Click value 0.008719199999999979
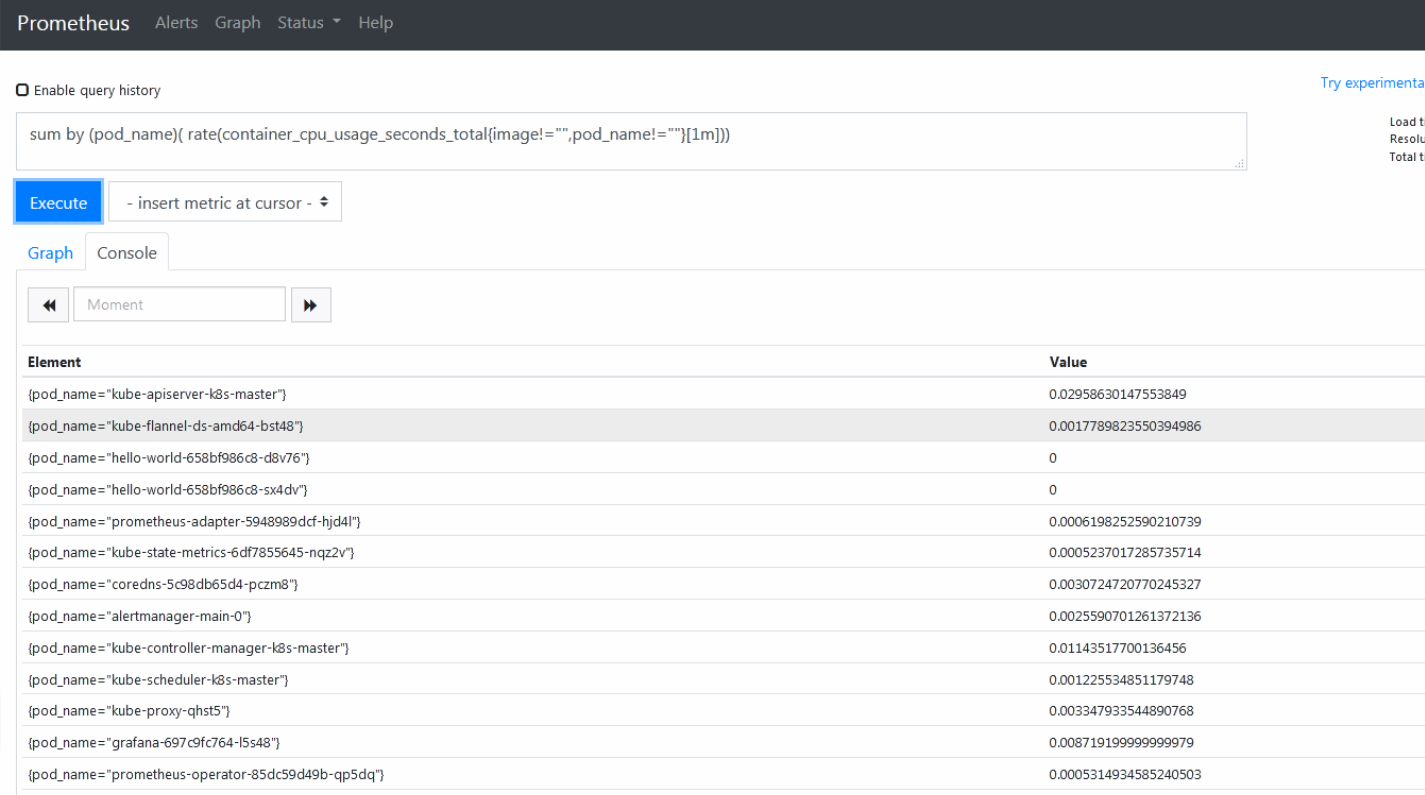1425x795 pixels. point(1121,743)
